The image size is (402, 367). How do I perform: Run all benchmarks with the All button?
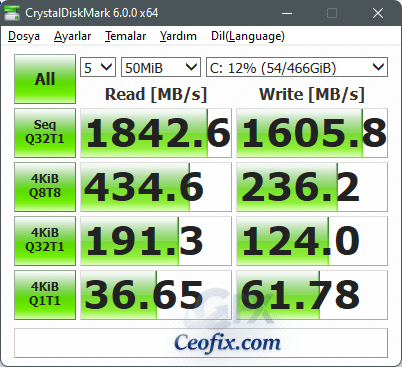45,79
